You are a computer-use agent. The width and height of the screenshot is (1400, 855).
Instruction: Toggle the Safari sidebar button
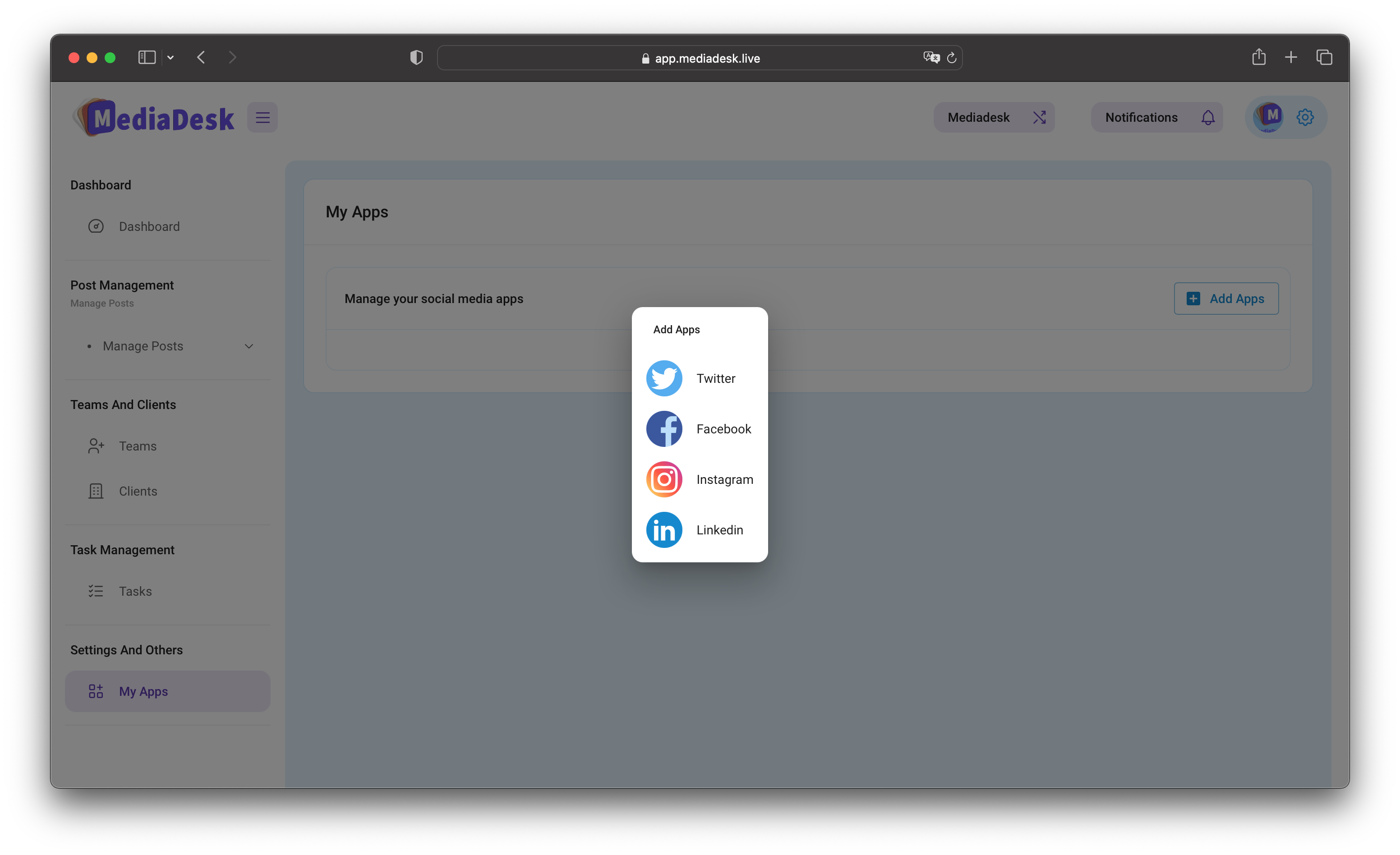(x=147, y=57)
